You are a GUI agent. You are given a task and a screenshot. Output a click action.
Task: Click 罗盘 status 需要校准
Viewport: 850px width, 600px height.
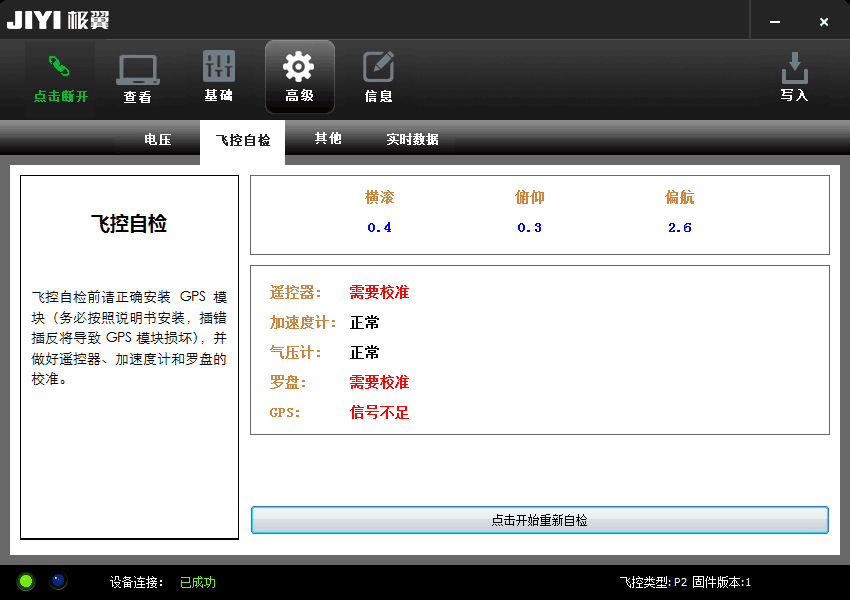[379, 383]
